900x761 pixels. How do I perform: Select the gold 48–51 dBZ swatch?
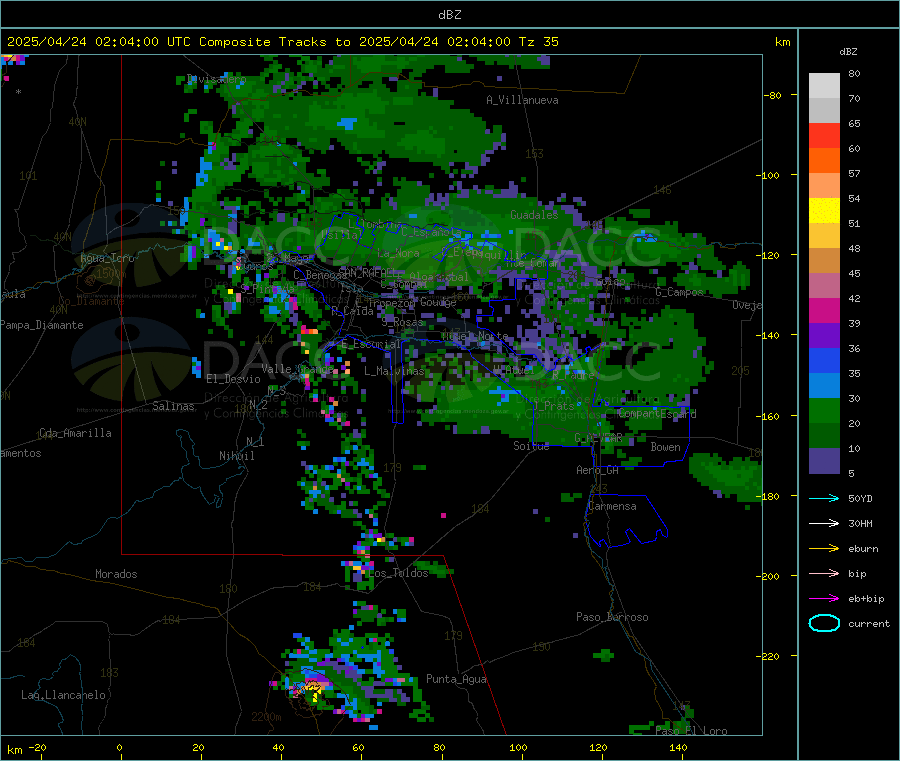point(824,236)
